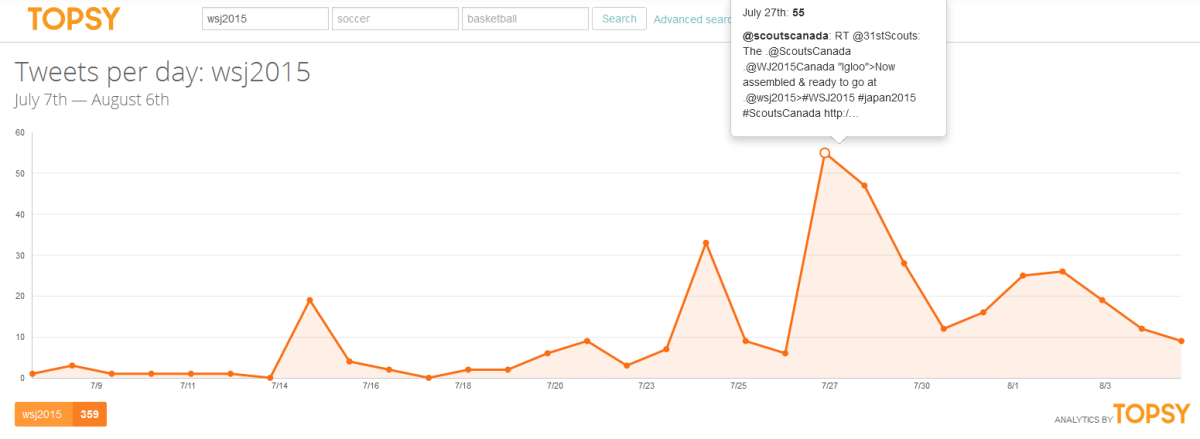Click the 'July 7th — August 6th' date range subtitle
The width and height of the screenshot is (1200, 439).
(92, 100)
